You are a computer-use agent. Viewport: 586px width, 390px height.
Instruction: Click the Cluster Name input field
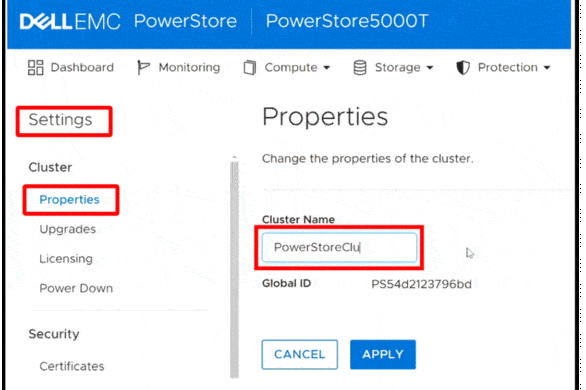tap(339, 247)
